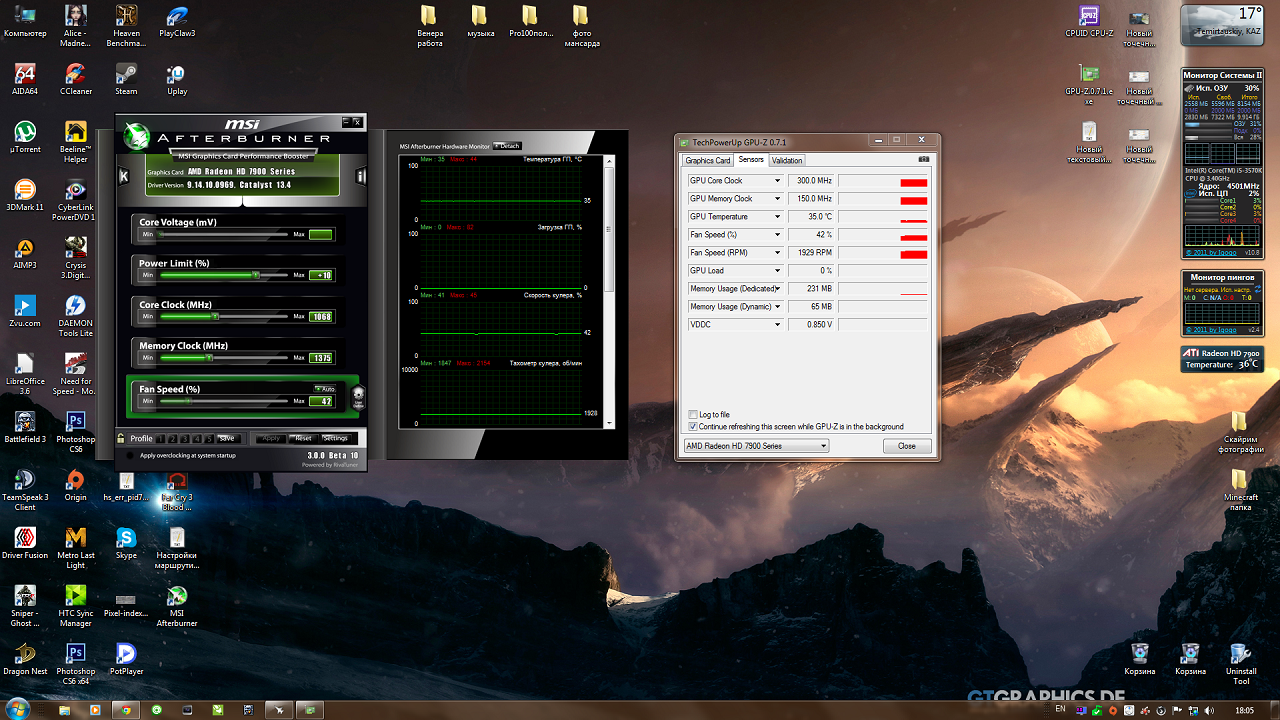Toggle the fan speed Auto button
The width and height of the screenshot is (1280, 720).
[x=324, y=388]
